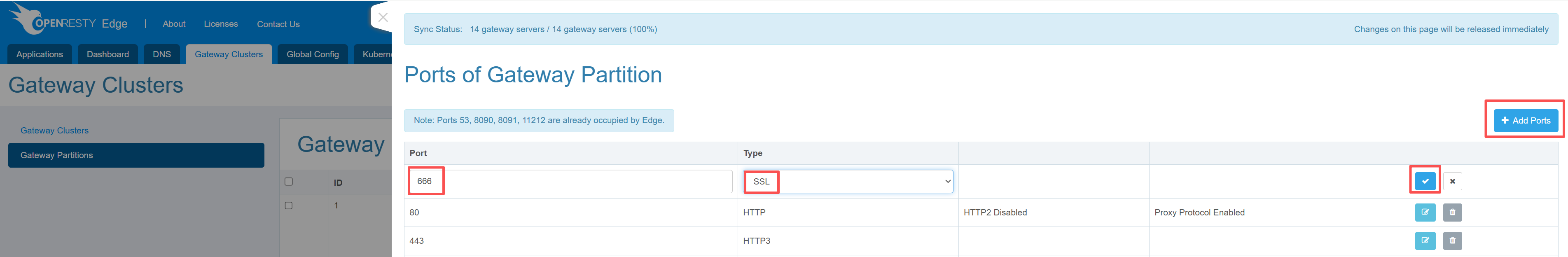
Task: Close the Ports of Gateway Partition panel
Action: pos(382,18)
